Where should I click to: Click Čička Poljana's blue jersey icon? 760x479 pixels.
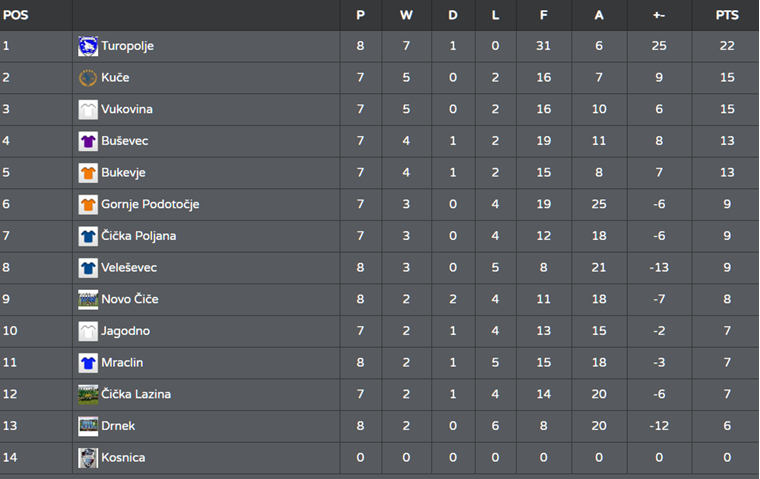coord(88,236)
